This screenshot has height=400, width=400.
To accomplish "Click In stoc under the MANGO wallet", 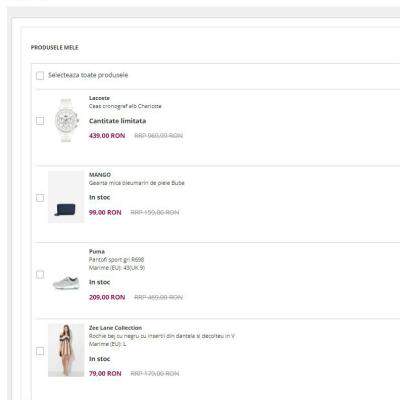I will point(99,197).
